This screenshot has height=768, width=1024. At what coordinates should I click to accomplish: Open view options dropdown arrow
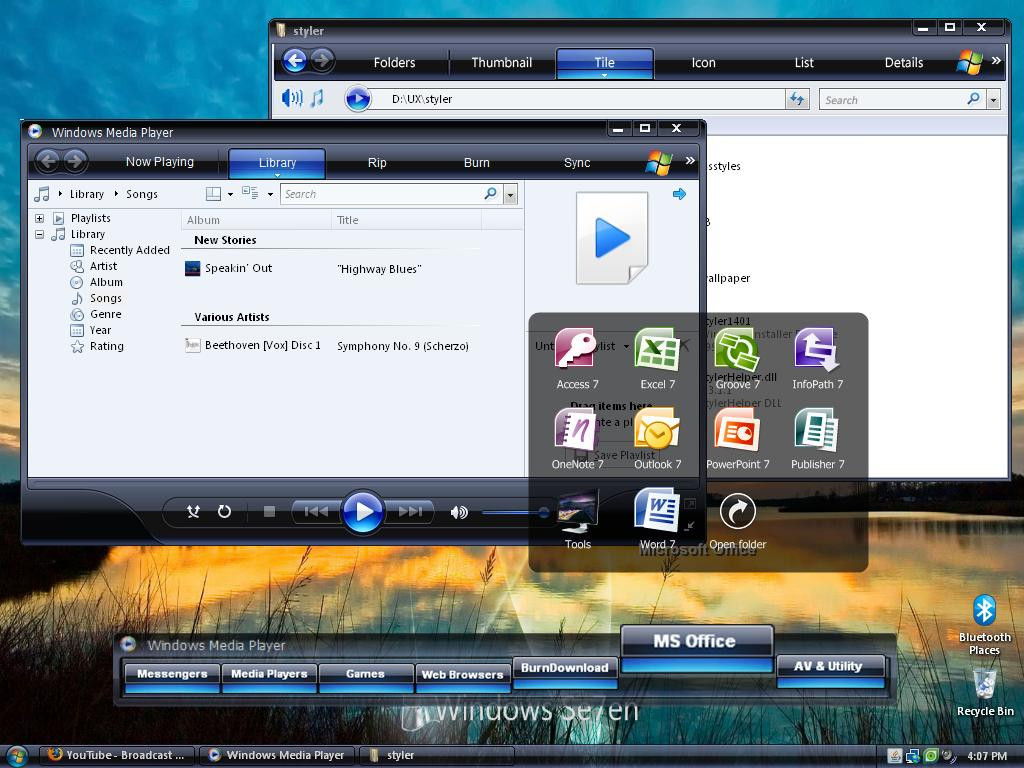[x=270, y=194]
